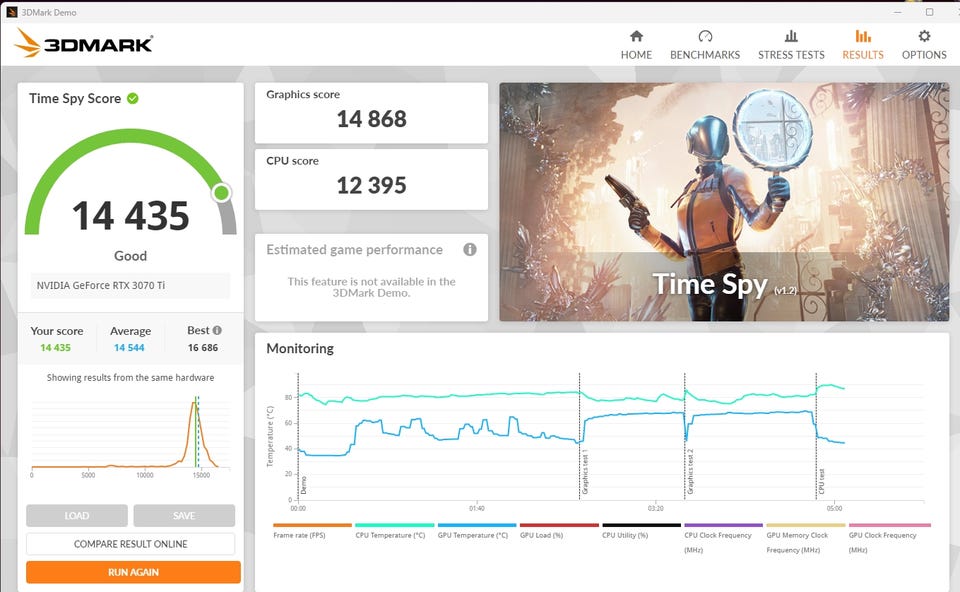The width and height of the screenshot is (960, 592).
Task: Click the info icon beside Best
Action: coord(217,330)
